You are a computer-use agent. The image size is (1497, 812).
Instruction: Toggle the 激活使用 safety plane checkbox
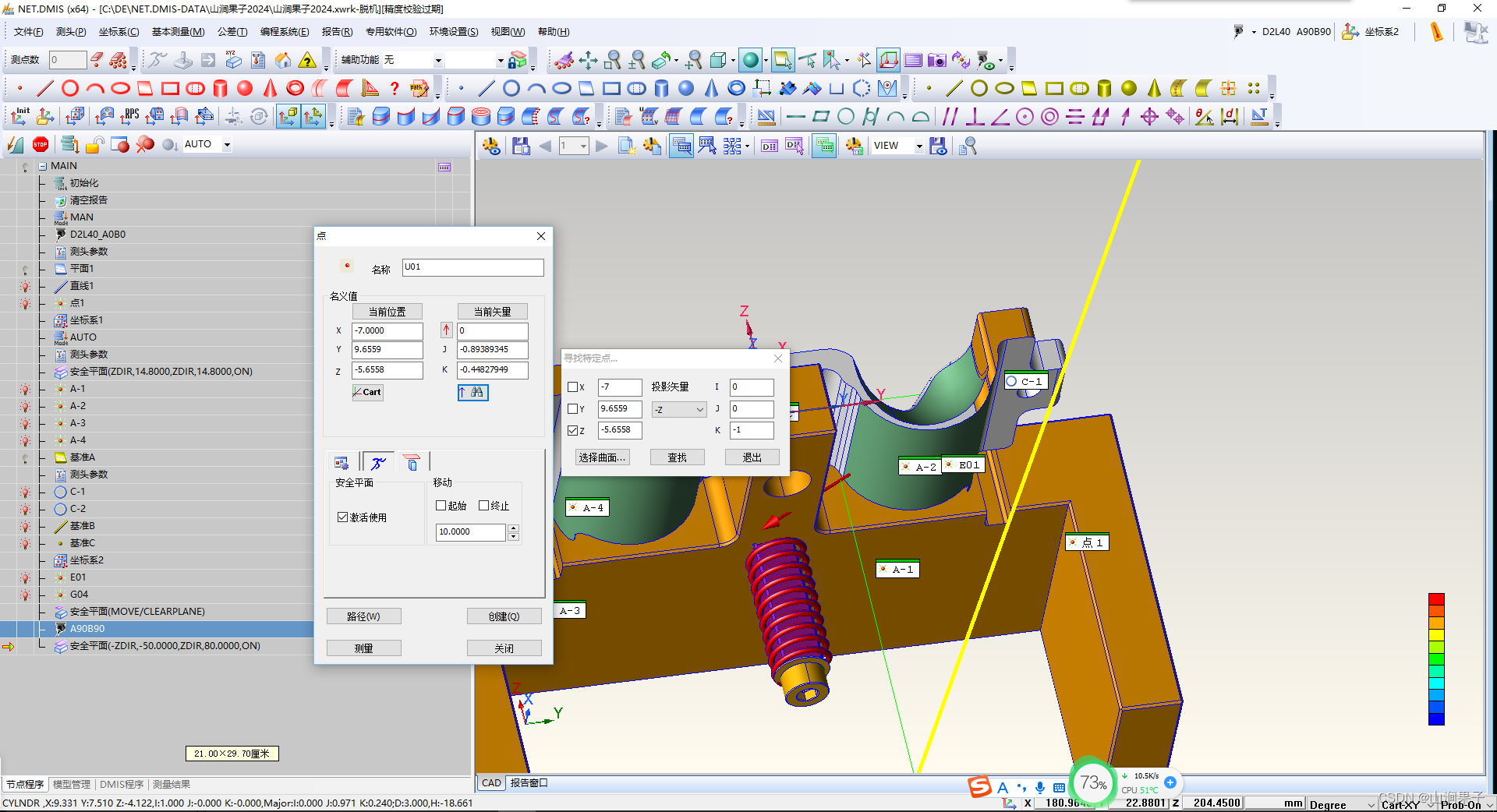pyautogui.click(x=342, y=517)
